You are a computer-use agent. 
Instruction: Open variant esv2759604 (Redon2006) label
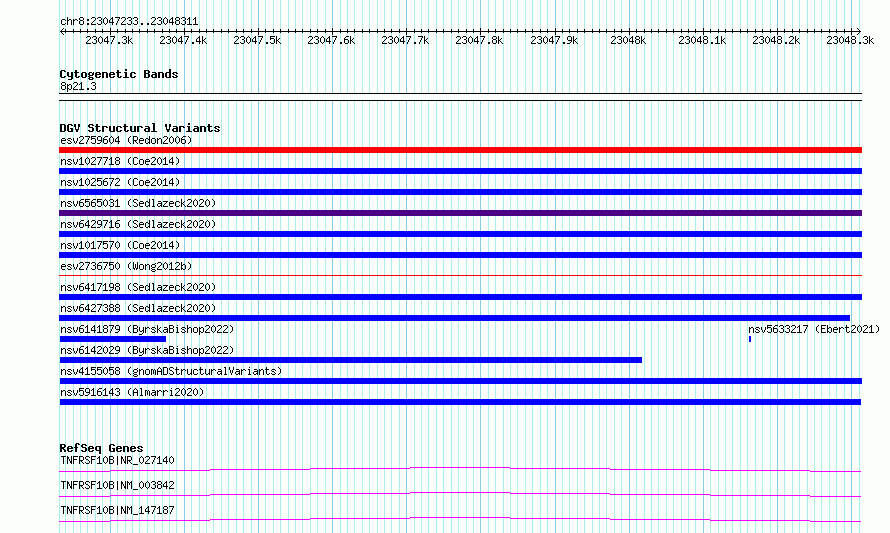tap(126, 140)
